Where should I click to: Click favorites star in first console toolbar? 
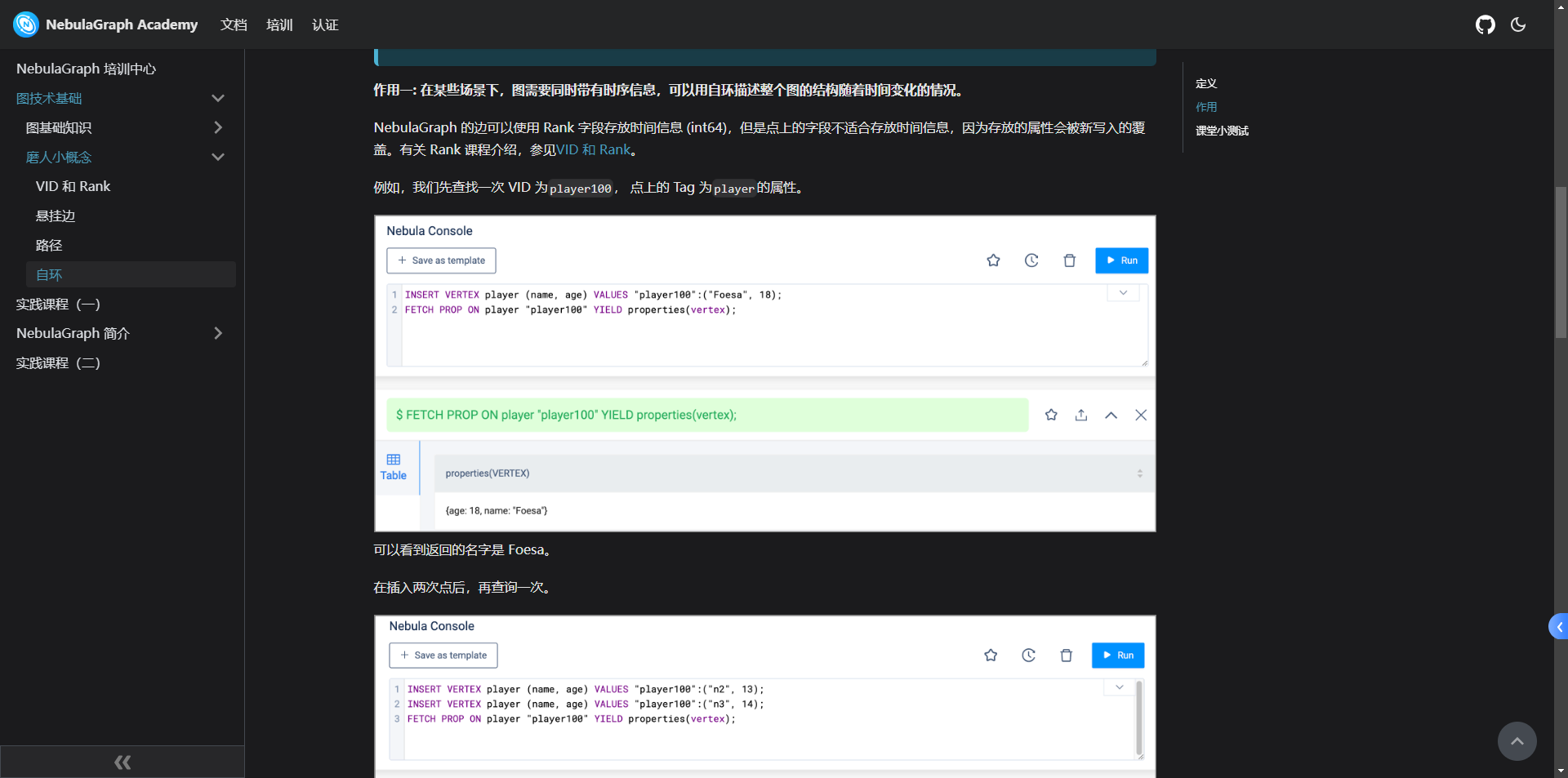pyautogui.click(x=993, y=260)
